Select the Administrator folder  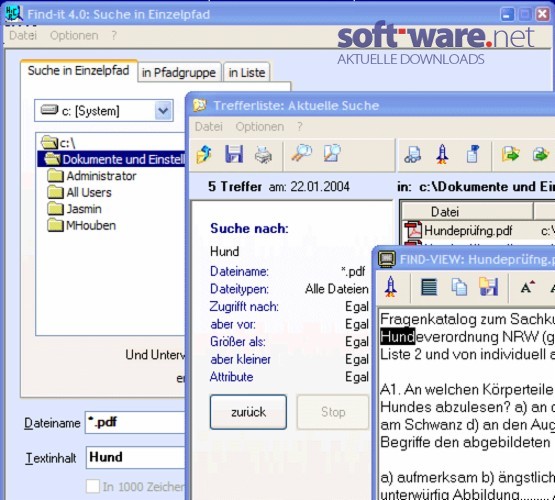tap(91, 176)
